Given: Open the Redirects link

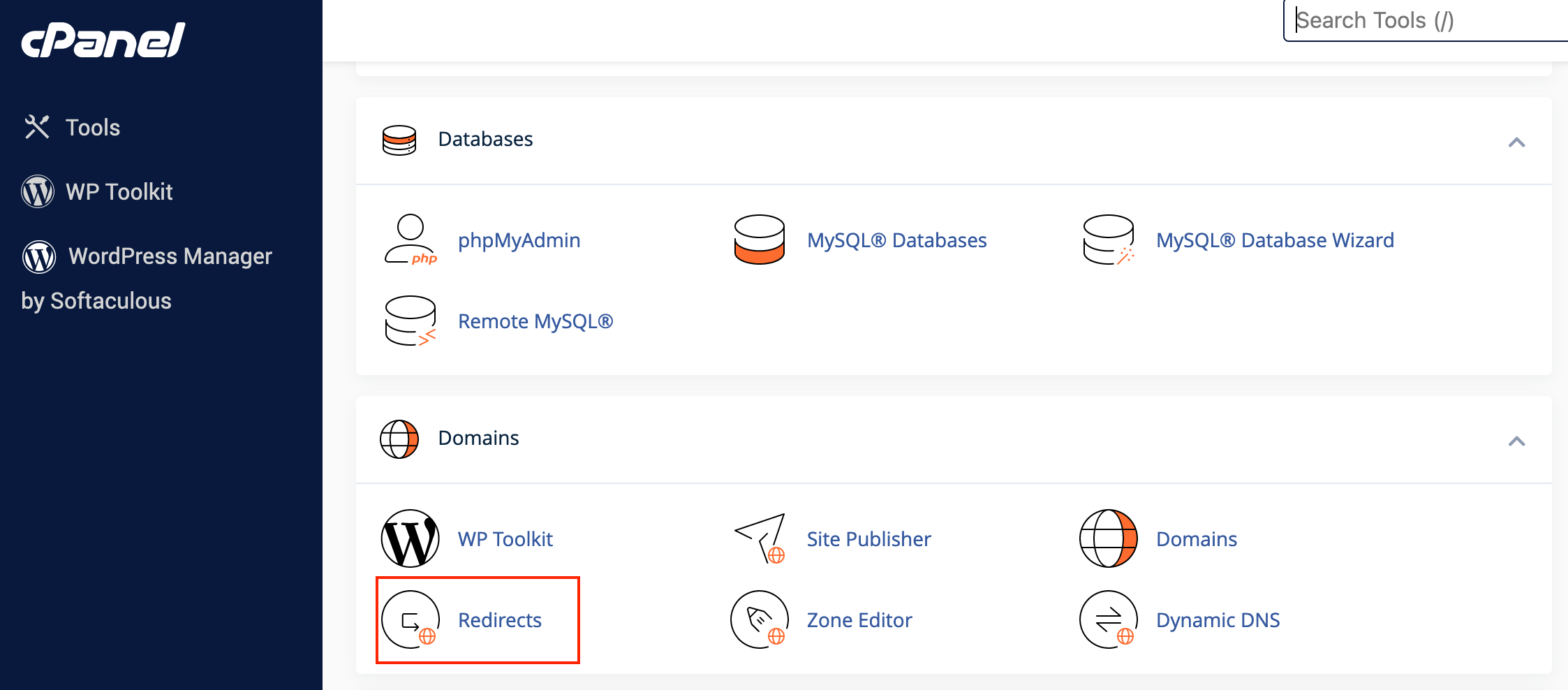Looking at the screenshot, I should point(500,620).
